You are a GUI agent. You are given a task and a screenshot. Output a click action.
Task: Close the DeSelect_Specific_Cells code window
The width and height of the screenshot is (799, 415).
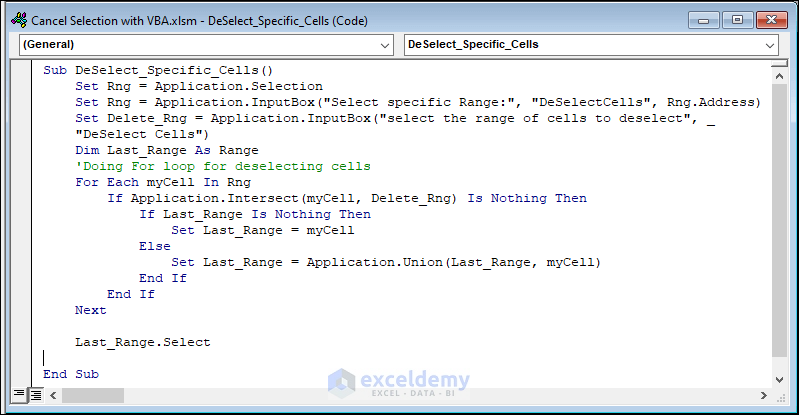(770, 19)
